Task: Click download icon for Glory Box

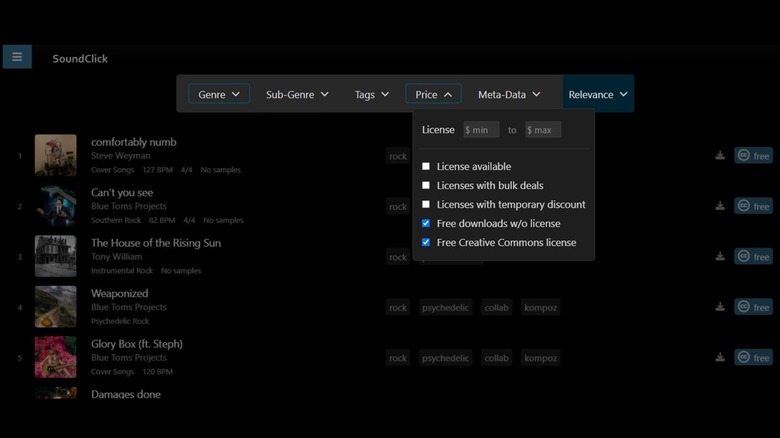Action: click(719, 357)
